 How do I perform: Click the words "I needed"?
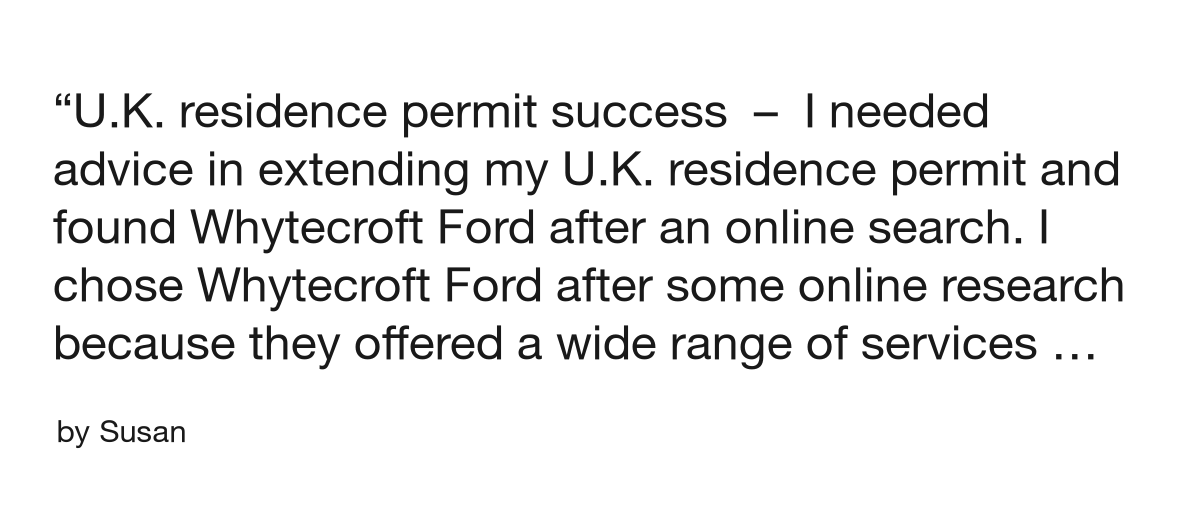(895, 112)
